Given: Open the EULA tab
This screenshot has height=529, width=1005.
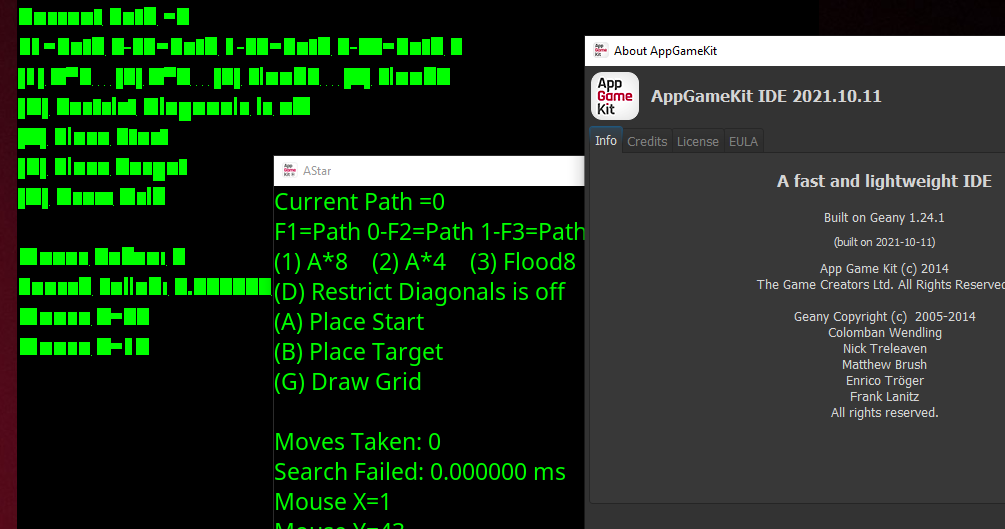Looking at the screenshot, I should [x=743, y=142].
